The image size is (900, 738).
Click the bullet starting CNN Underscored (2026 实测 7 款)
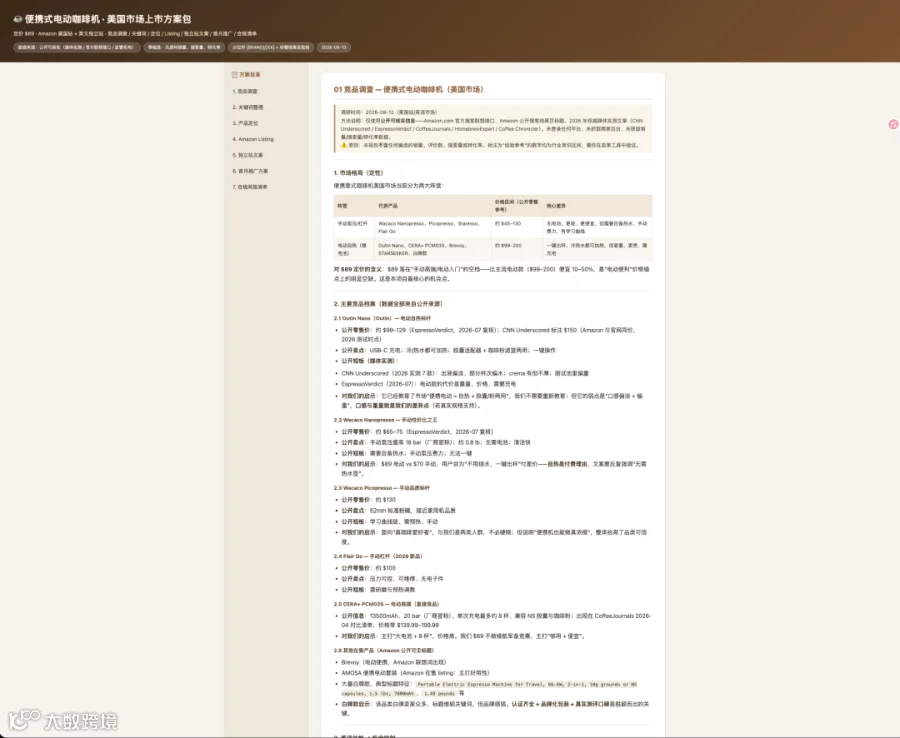(465, 373)
